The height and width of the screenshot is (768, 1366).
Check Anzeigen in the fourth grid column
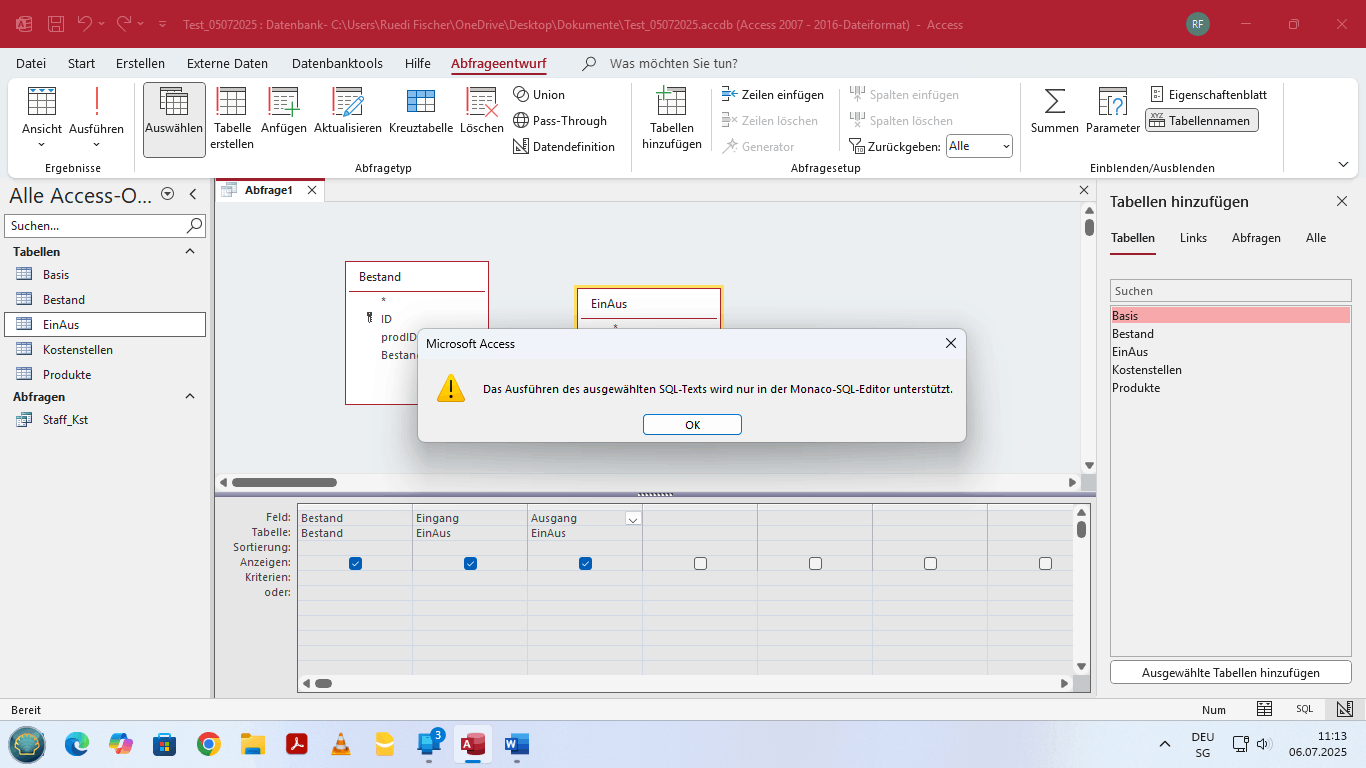700,564
